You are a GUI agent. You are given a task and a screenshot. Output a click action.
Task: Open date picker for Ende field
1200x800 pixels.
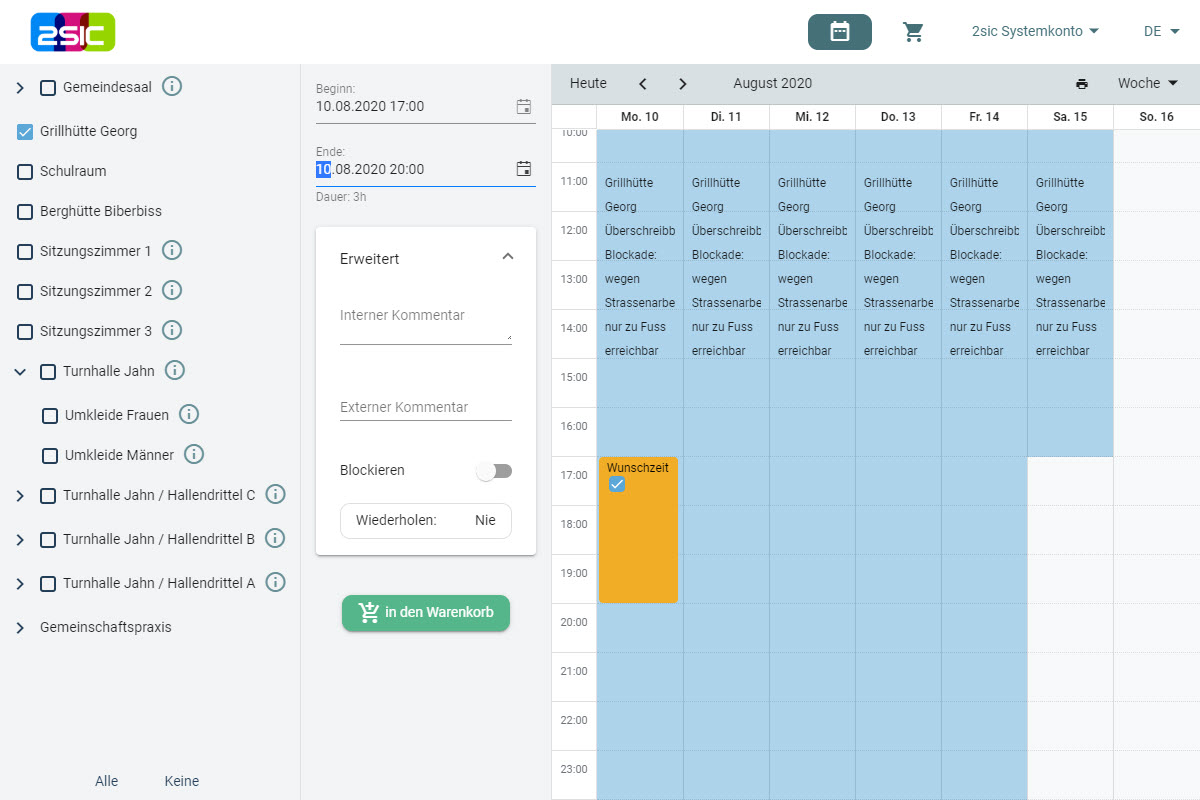click(x=523, y=169)
